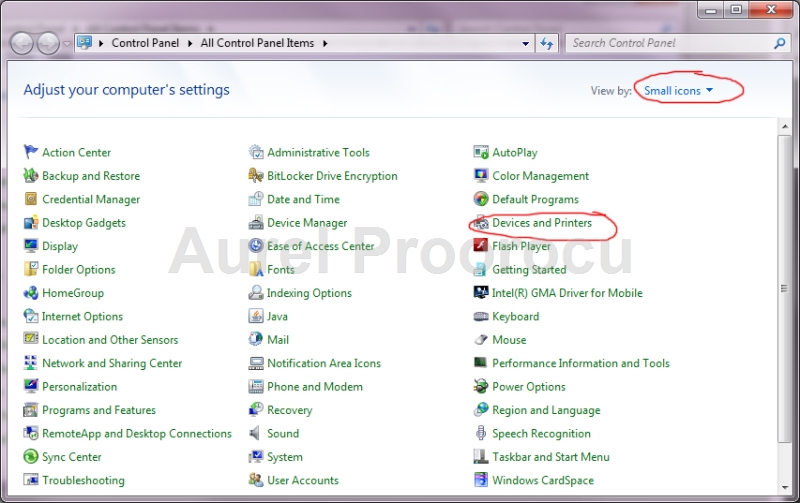800x503 pixels.
Task: Click the Internet Options icon
Action: (31, 316)
